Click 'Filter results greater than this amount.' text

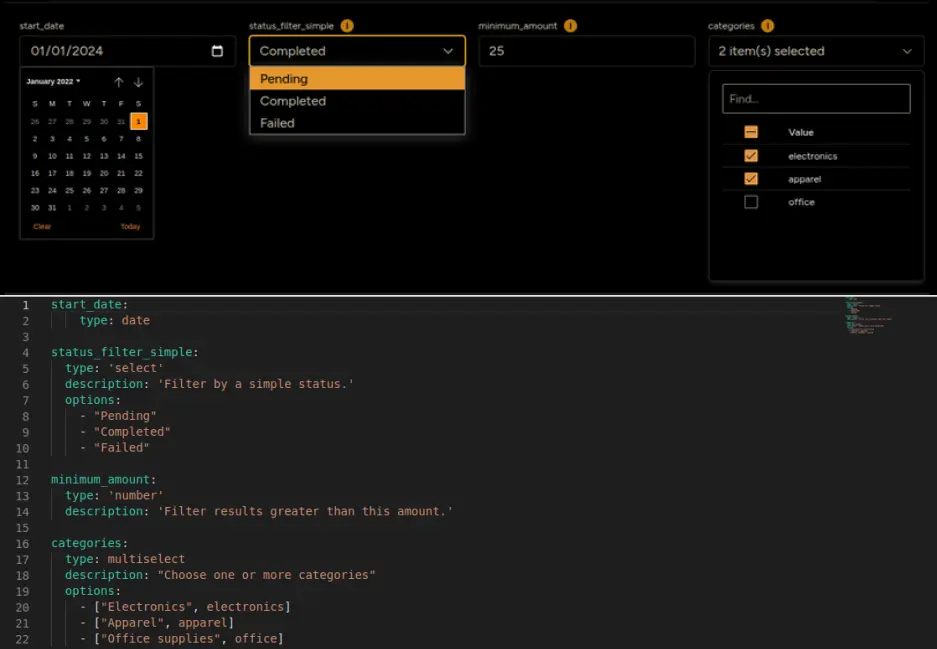click(x=305, y=511)
